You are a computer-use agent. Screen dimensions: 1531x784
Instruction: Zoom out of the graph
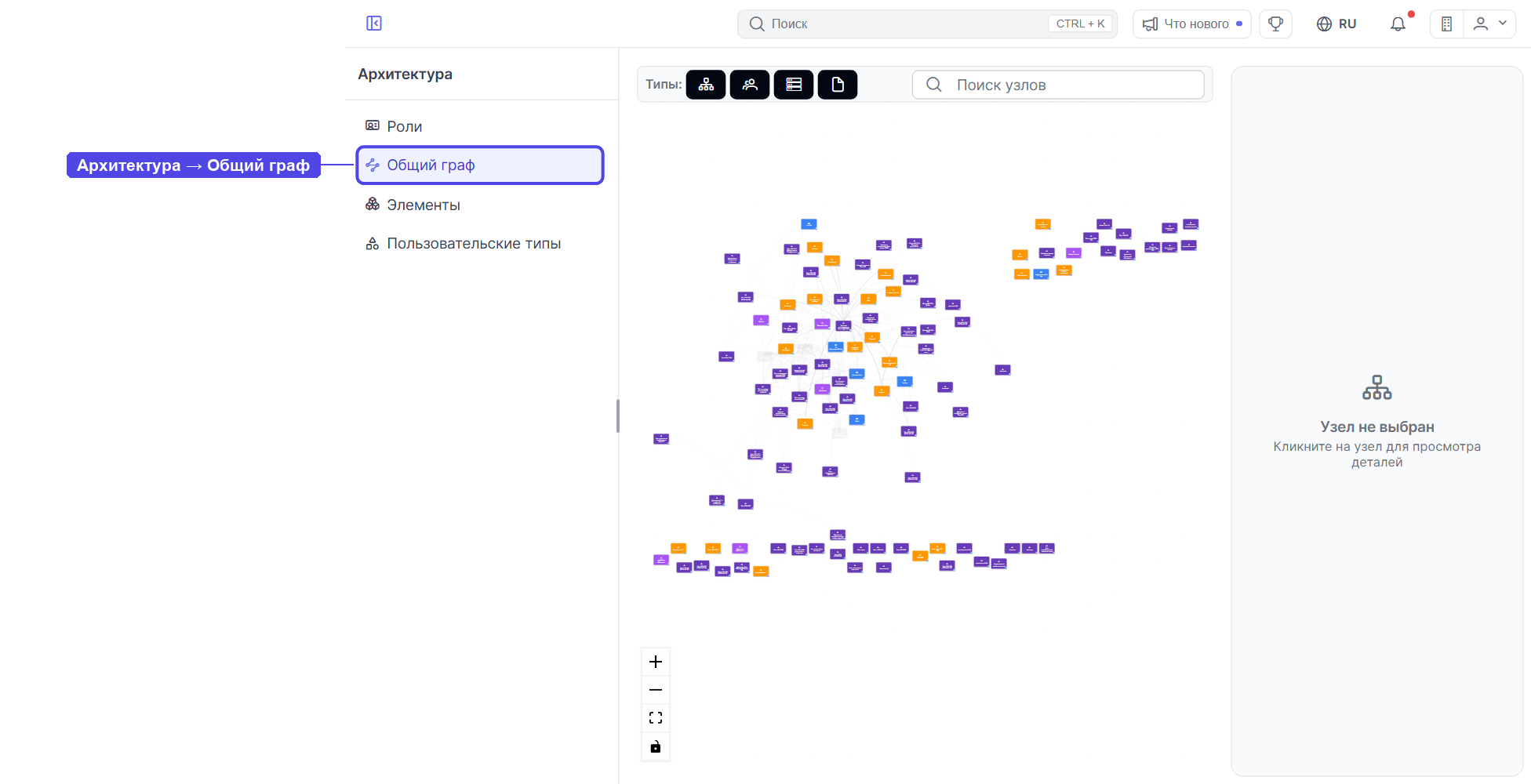[656, 690]
